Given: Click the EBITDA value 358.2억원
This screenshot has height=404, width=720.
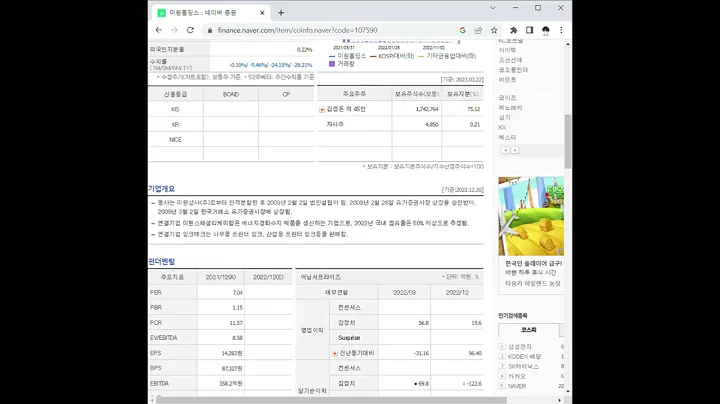Looking at the screenshot, I should click(x=231, y=383).
